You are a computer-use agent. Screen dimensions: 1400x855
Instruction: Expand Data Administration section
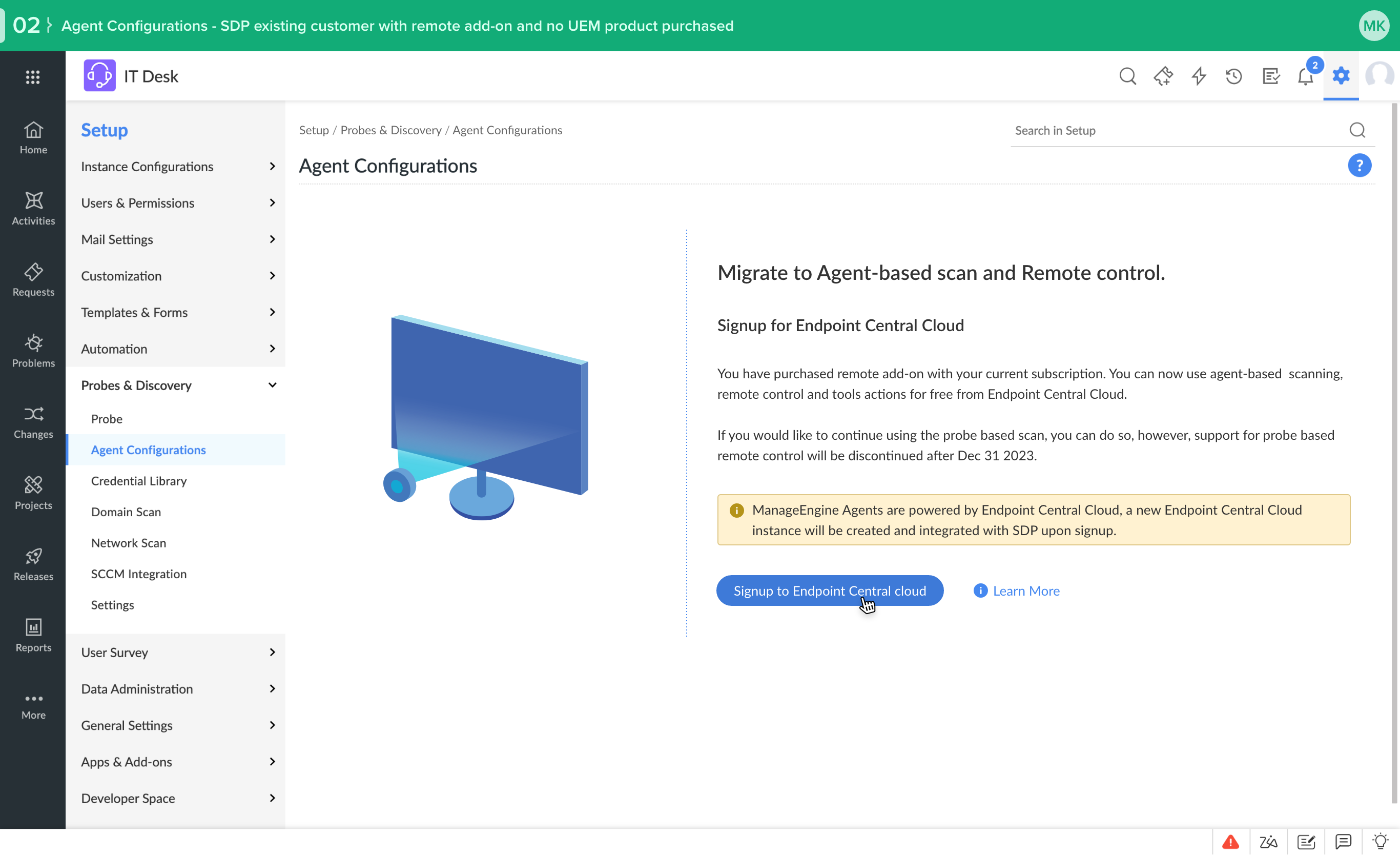176,688
